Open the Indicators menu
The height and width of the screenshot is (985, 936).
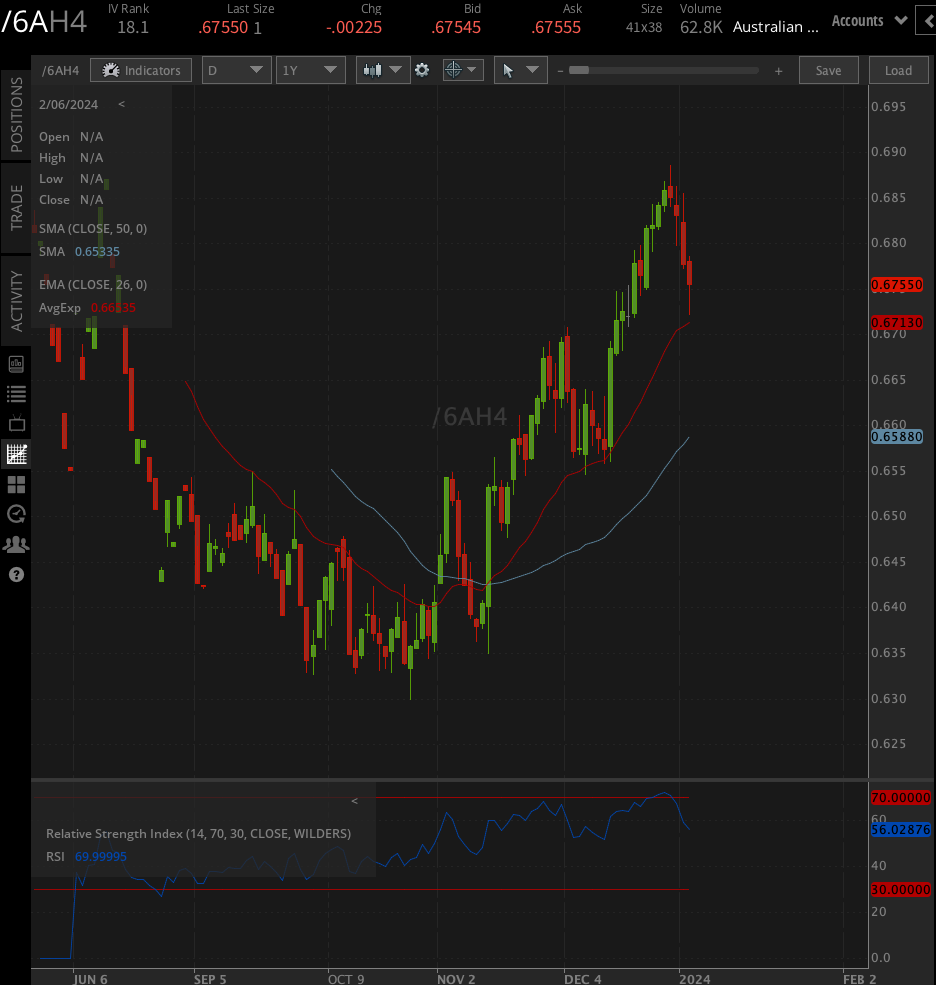(x=141, y=70)
